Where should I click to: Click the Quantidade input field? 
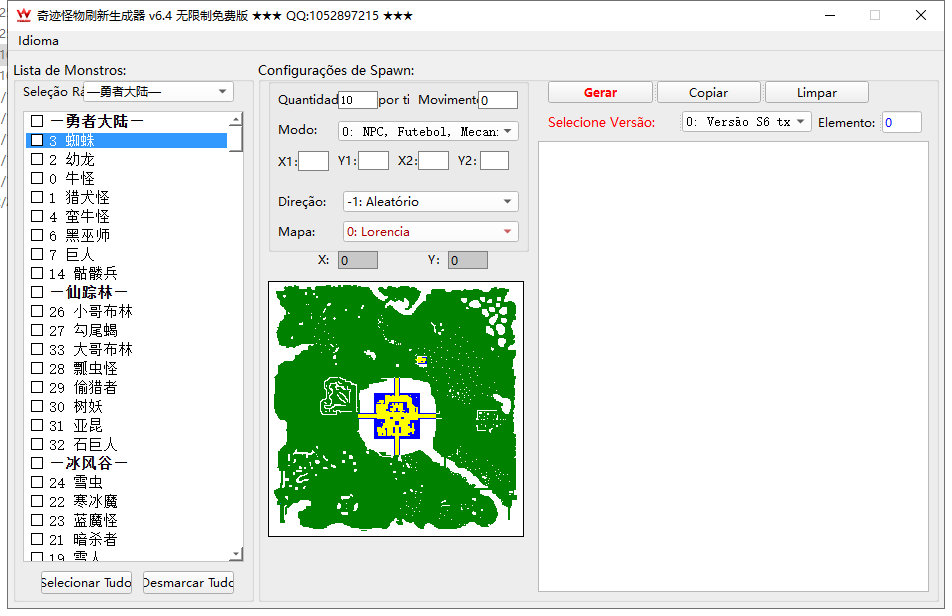click(358, 100)
